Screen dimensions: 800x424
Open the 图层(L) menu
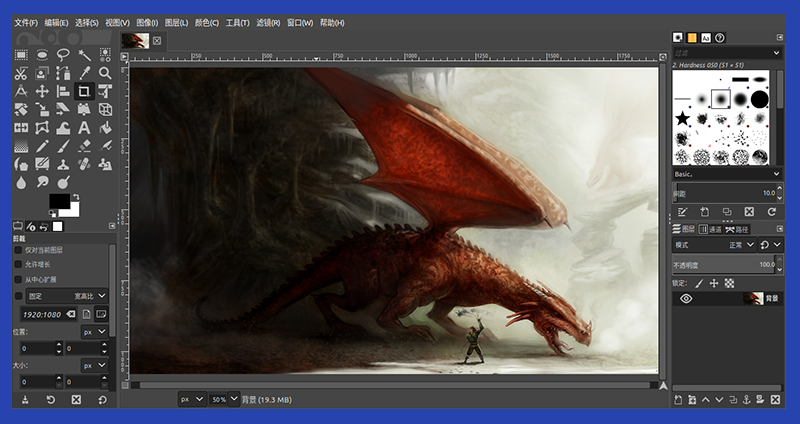tap(175, 22)
